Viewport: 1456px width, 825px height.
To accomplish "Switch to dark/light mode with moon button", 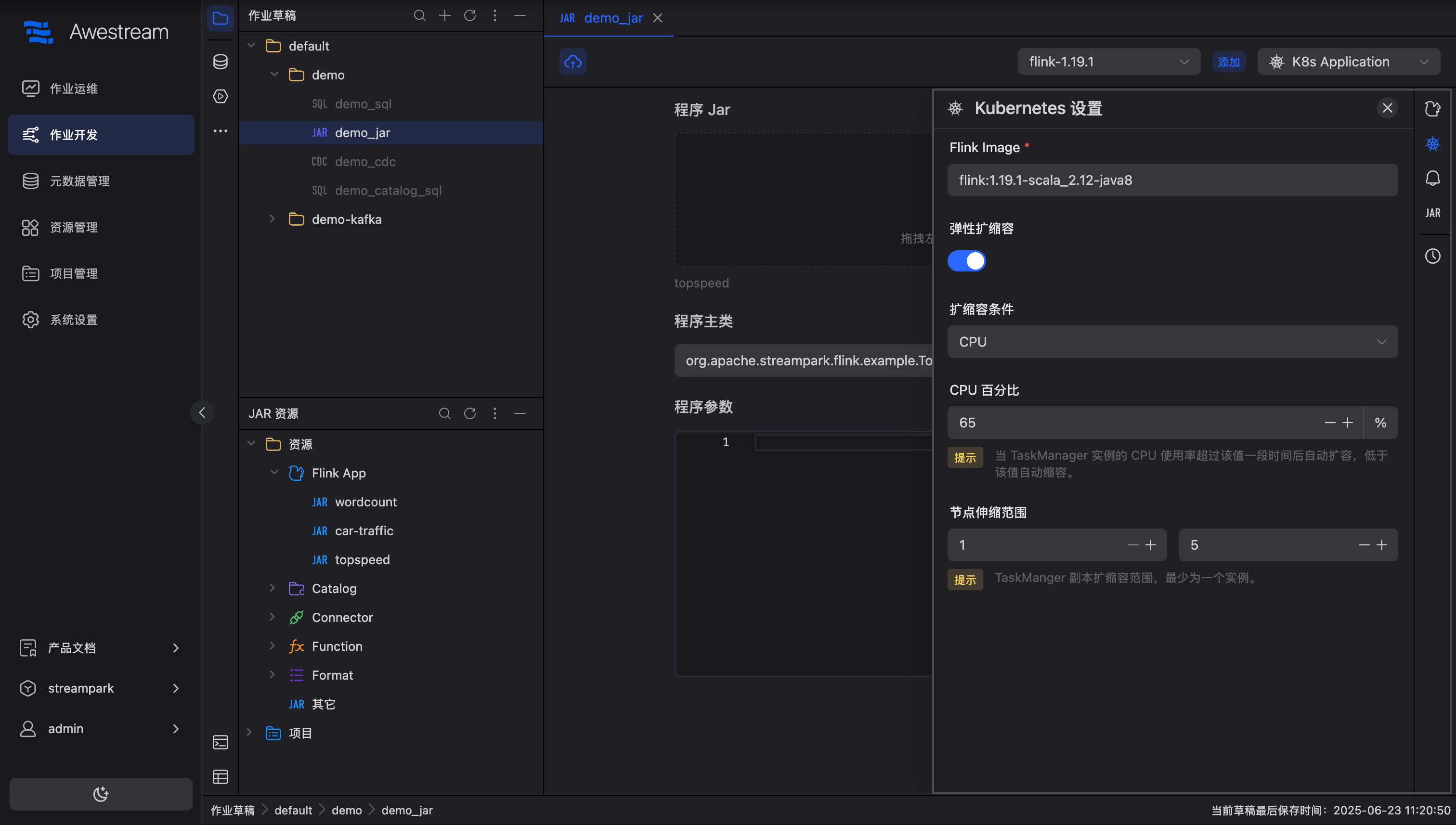I will (x=101, y=794).
